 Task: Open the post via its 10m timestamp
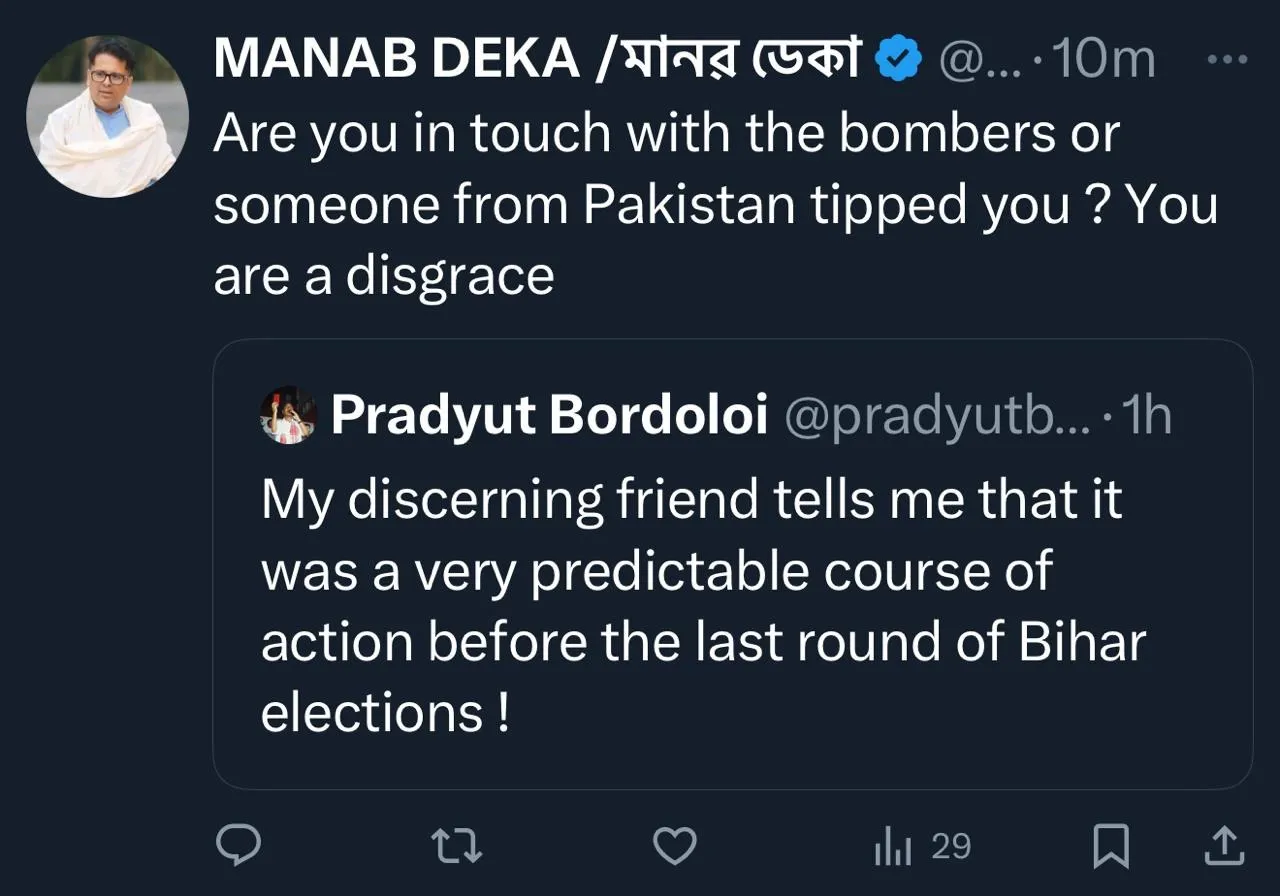pyautogui.click(x=1104, y=61)
